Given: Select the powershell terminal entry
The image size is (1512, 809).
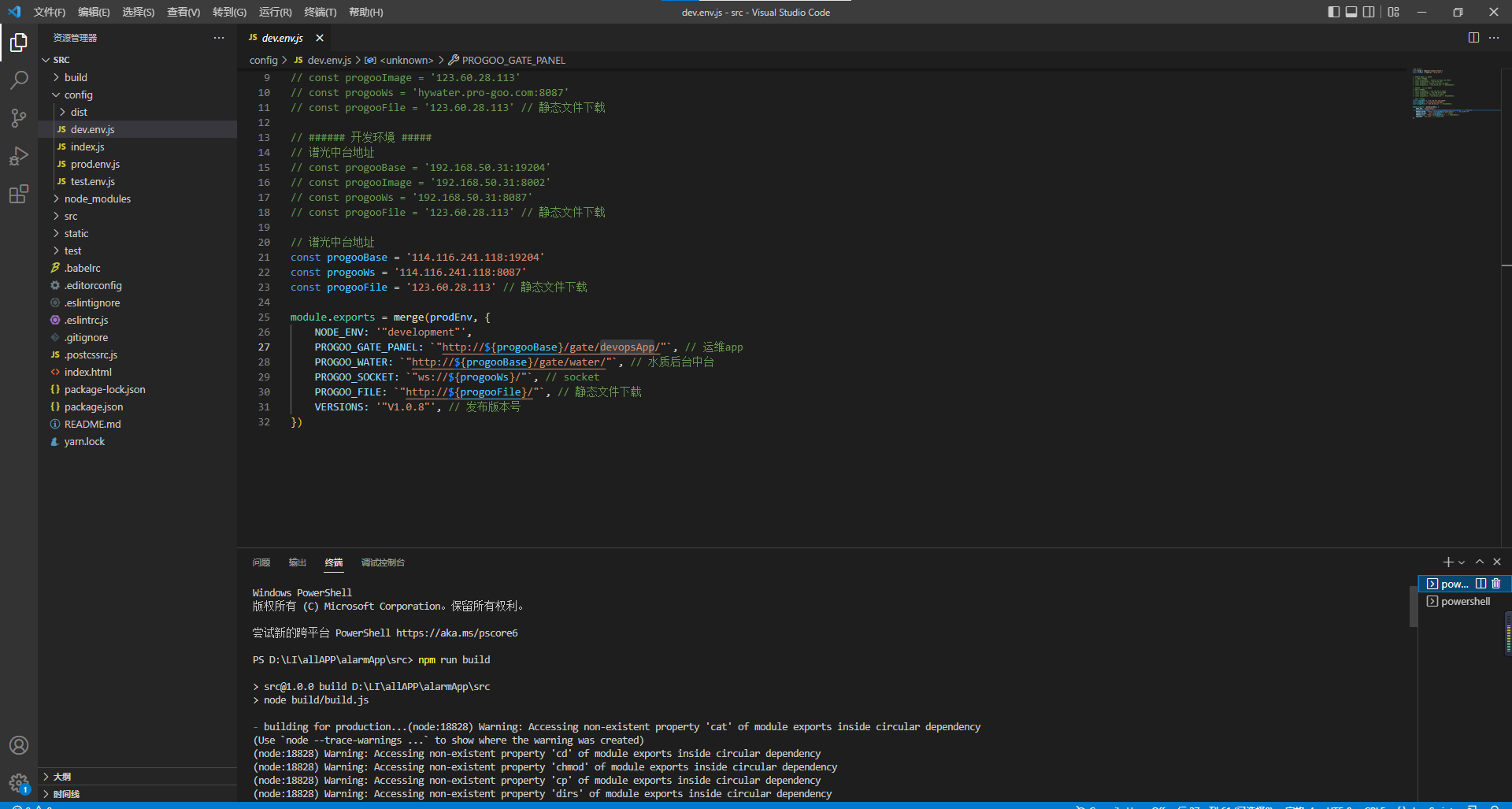Looking at the screenshot, I should [x=1465, y=601].
